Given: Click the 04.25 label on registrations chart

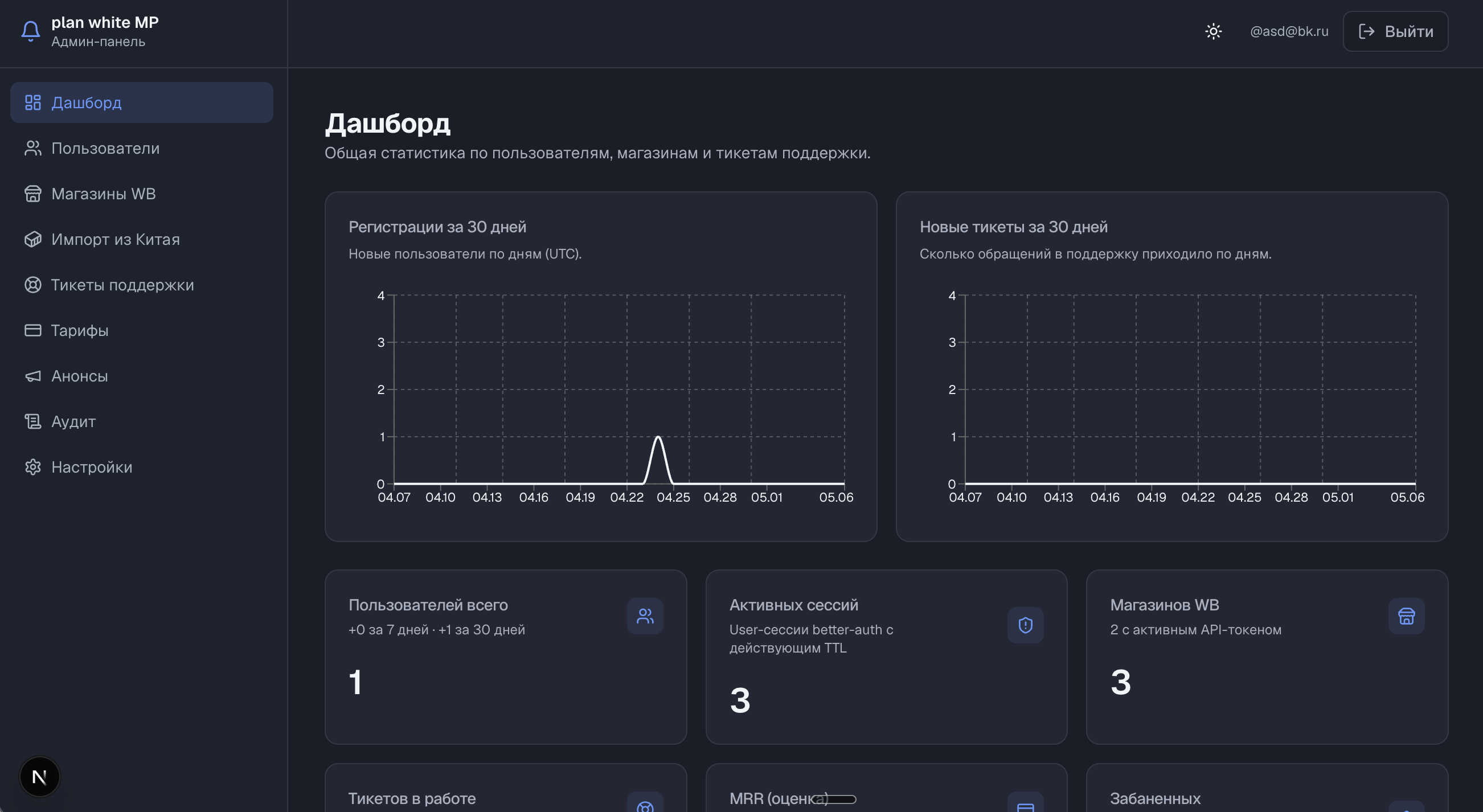Looking at the screenshot, I should pos(673,497).
